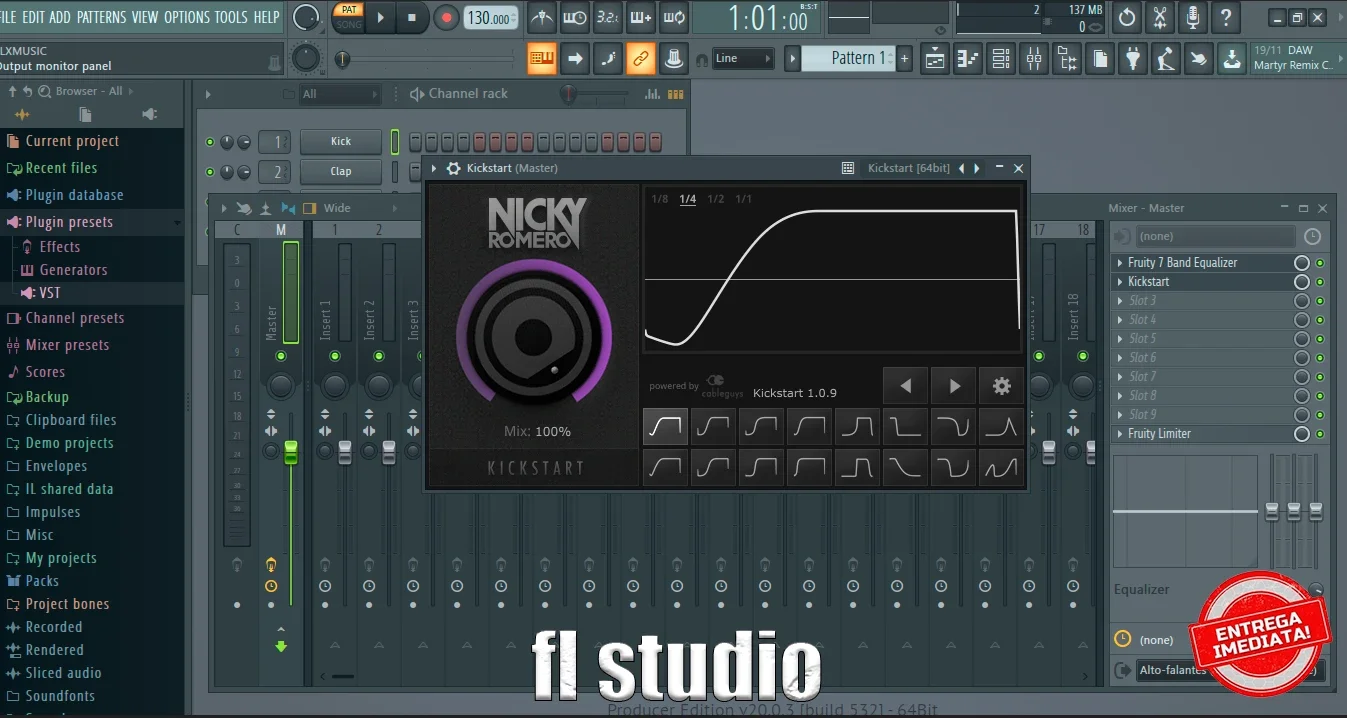Open the audio editor scissors icon

[1160, 17]
